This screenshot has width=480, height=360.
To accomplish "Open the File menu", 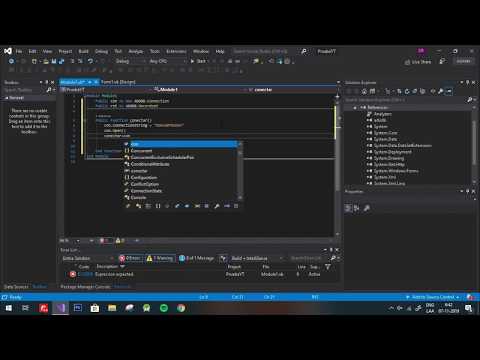I will coord(19,51).
